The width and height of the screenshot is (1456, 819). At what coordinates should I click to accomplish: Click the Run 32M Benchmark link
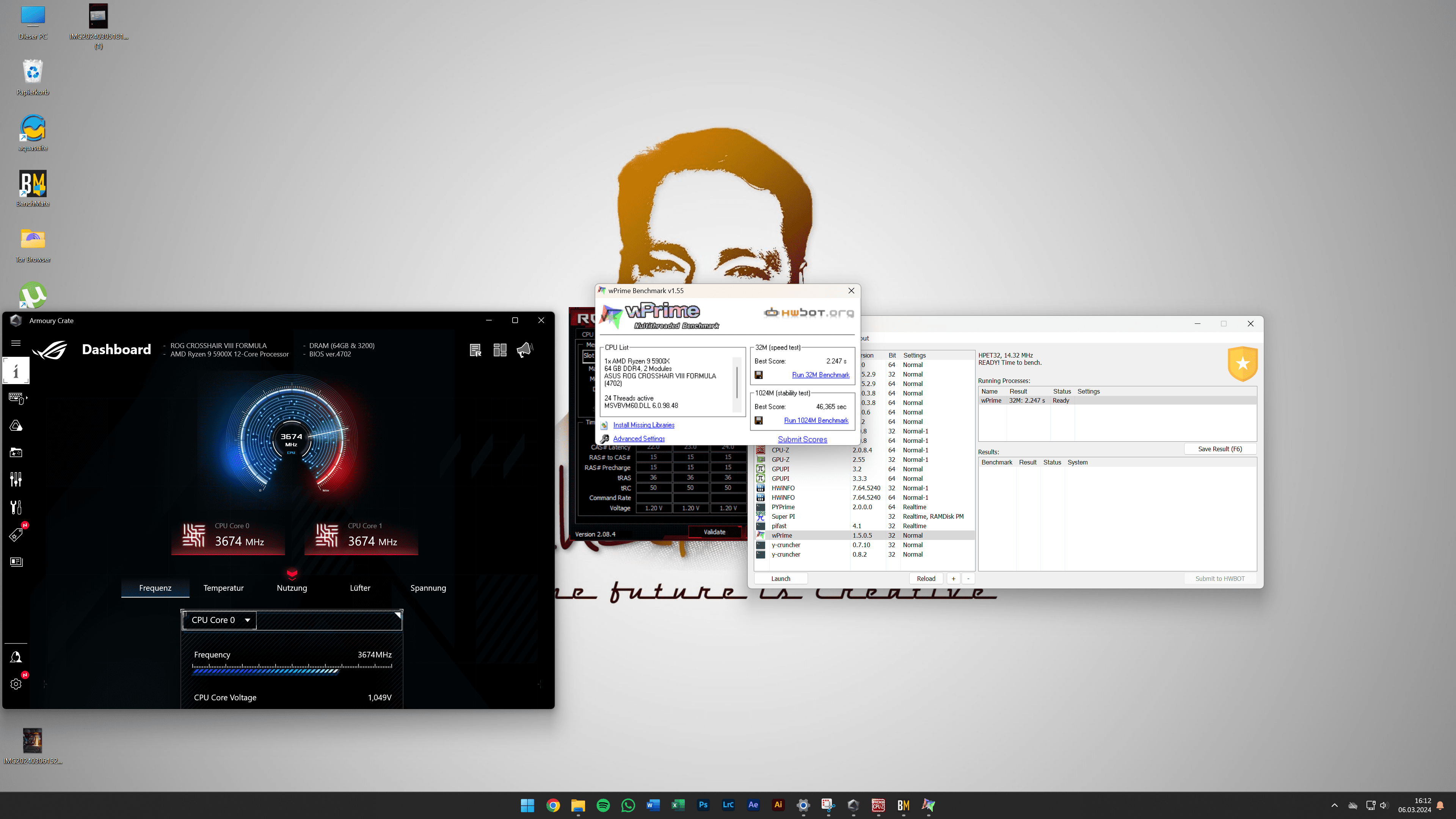click(x=820, y=375)
